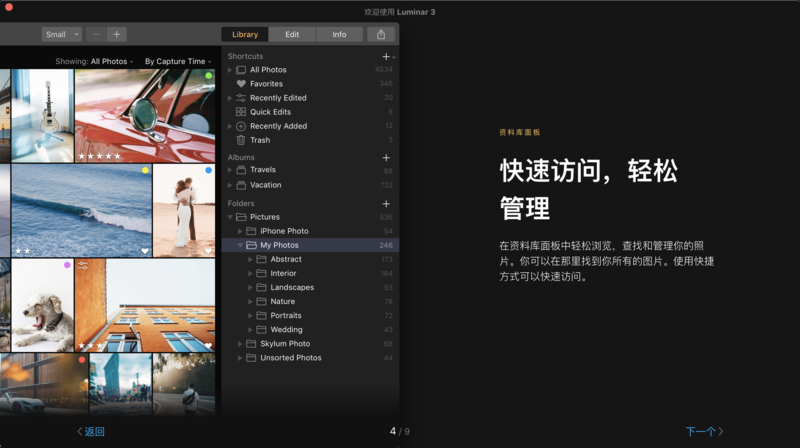
Task: Click the Interior folder icon
Action: point(261,273)
